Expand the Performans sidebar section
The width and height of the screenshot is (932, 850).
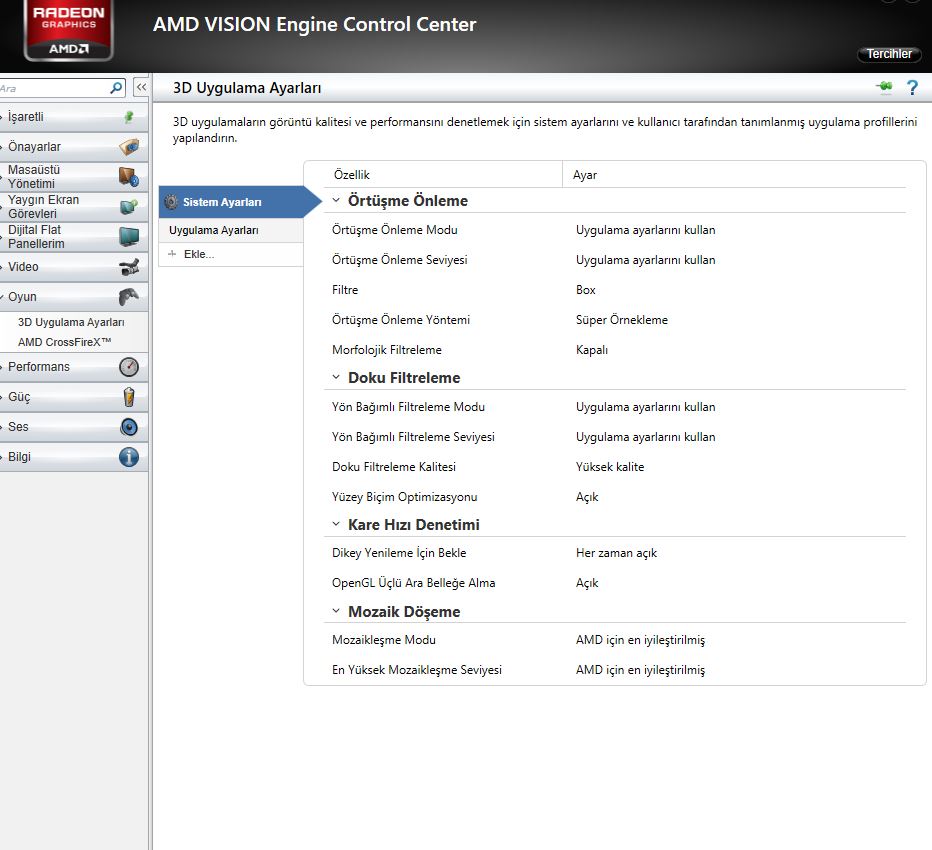tap(74, 367)
